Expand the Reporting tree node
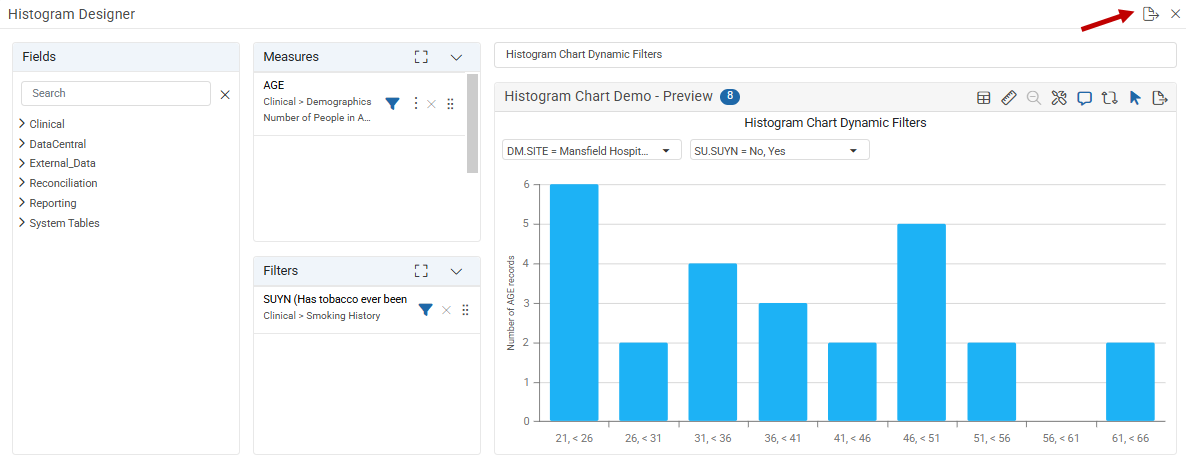The height and width of the screenshot is (460, 1186). pos(23,203)
